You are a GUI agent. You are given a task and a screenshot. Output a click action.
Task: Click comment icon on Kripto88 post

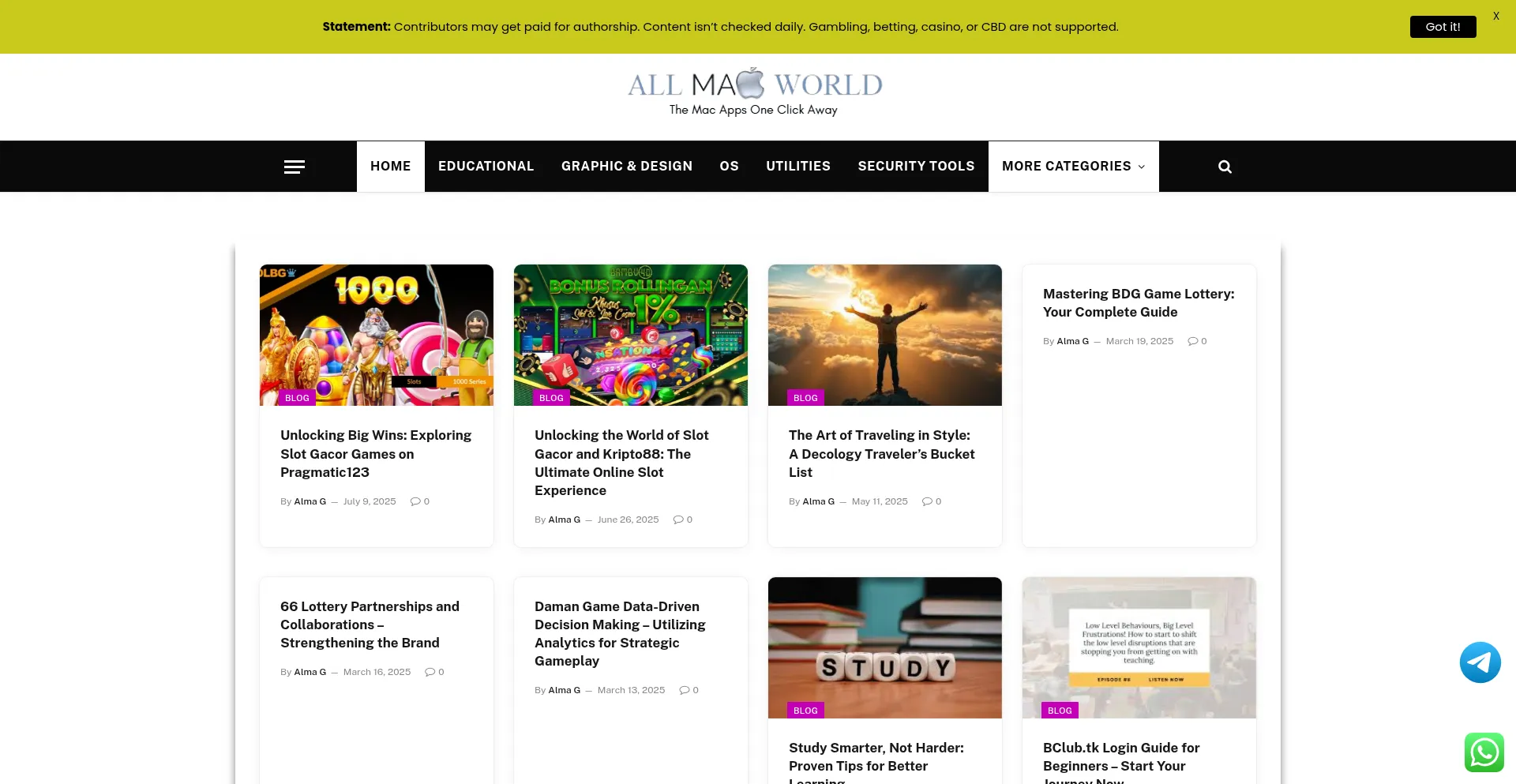(x=678, y=520)
